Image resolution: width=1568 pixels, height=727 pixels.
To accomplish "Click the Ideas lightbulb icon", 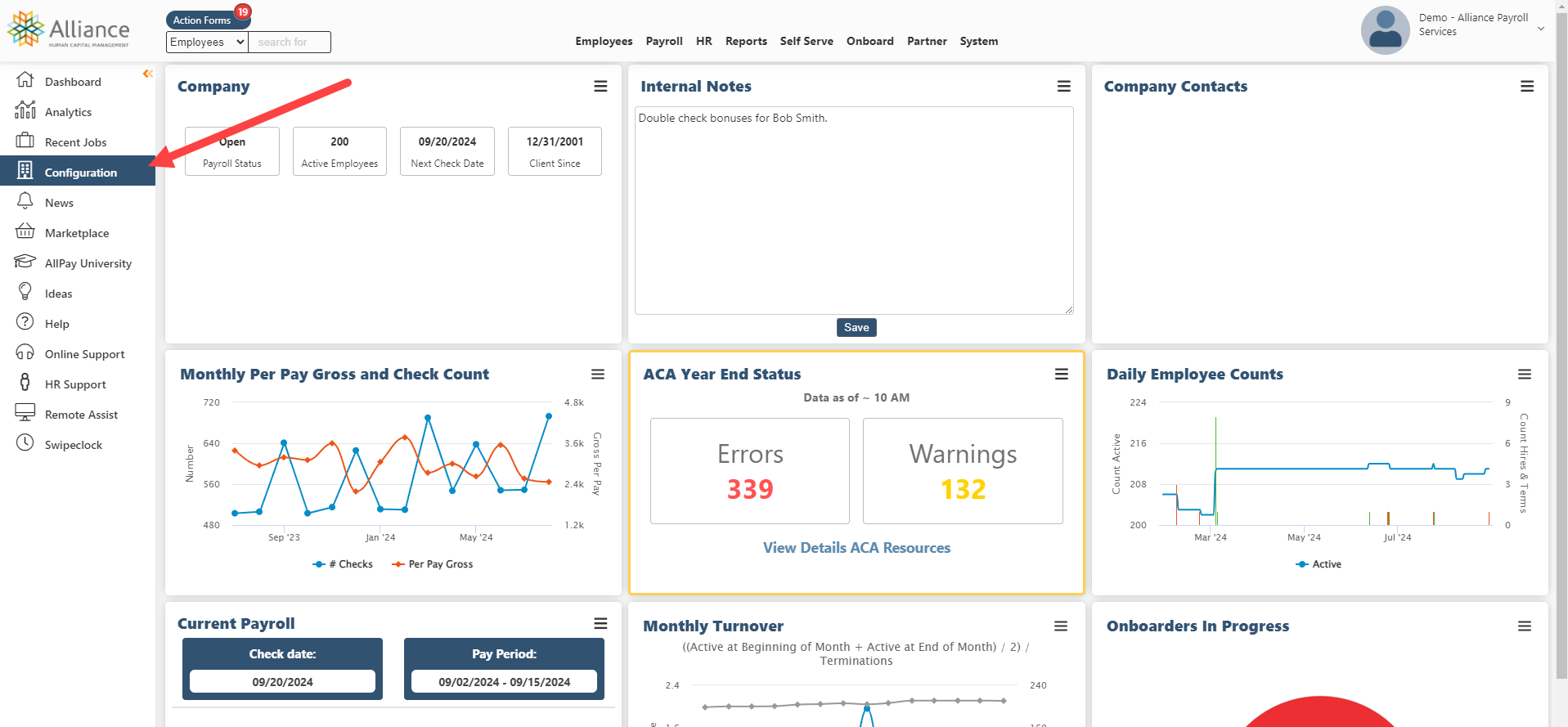I will click(25, 292).
